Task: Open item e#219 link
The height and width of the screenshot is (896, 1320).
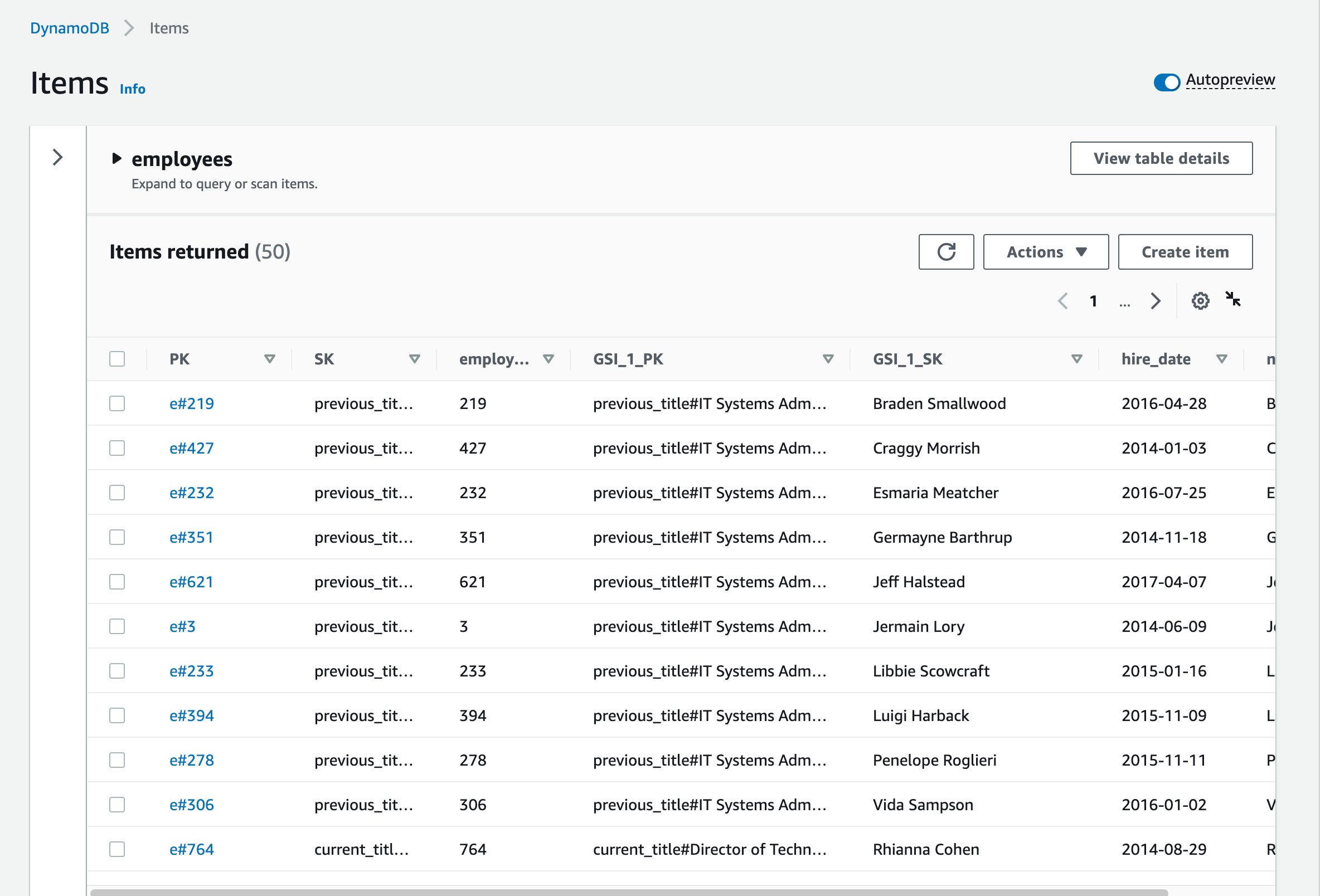Action: click(x=191, y=404)
